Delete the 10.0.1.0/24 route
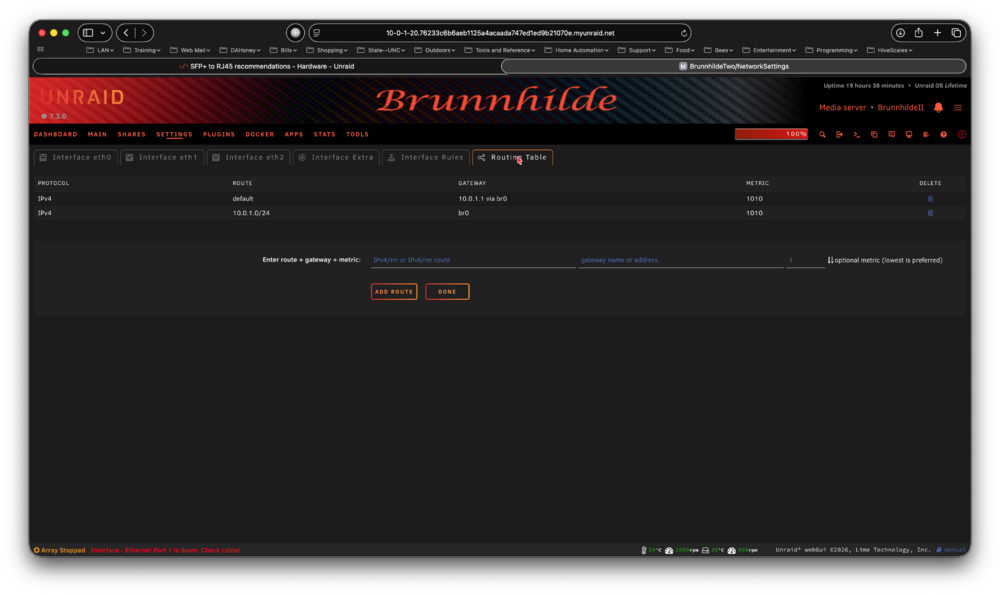 tap(930, 213)
